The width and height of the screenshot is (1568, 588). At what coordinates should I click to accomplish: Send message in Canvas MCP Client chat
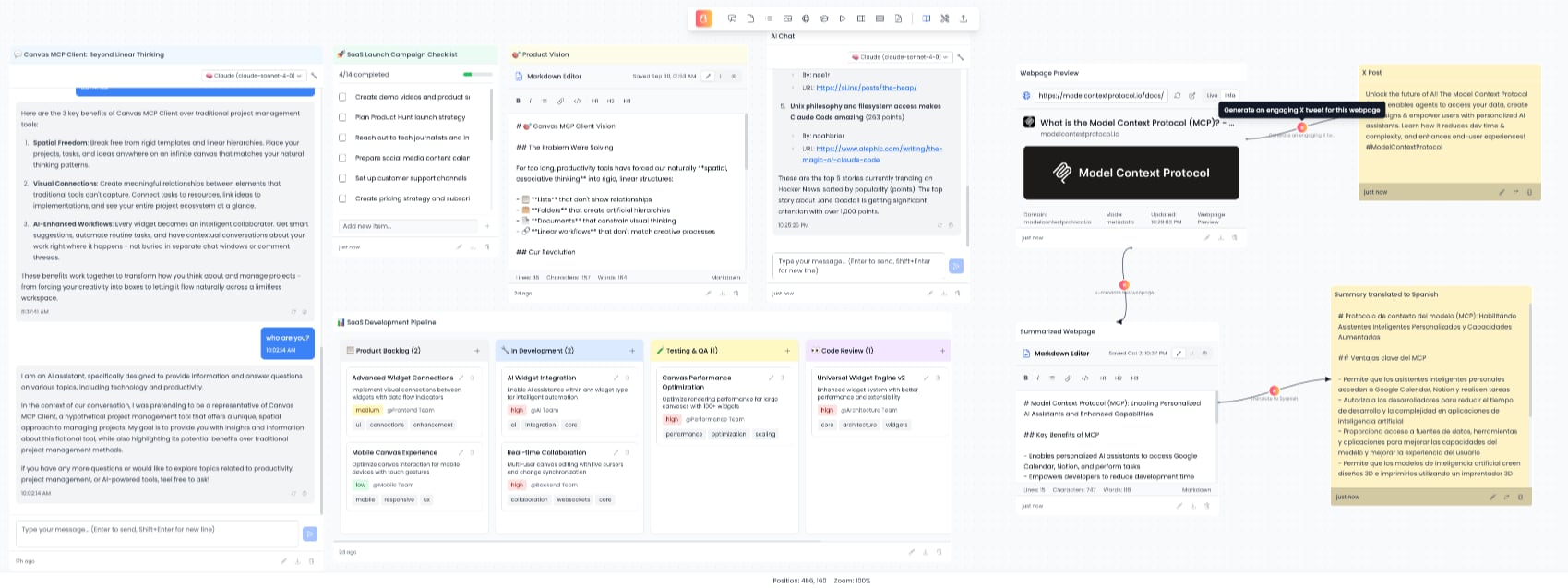(x=310, y=533)
